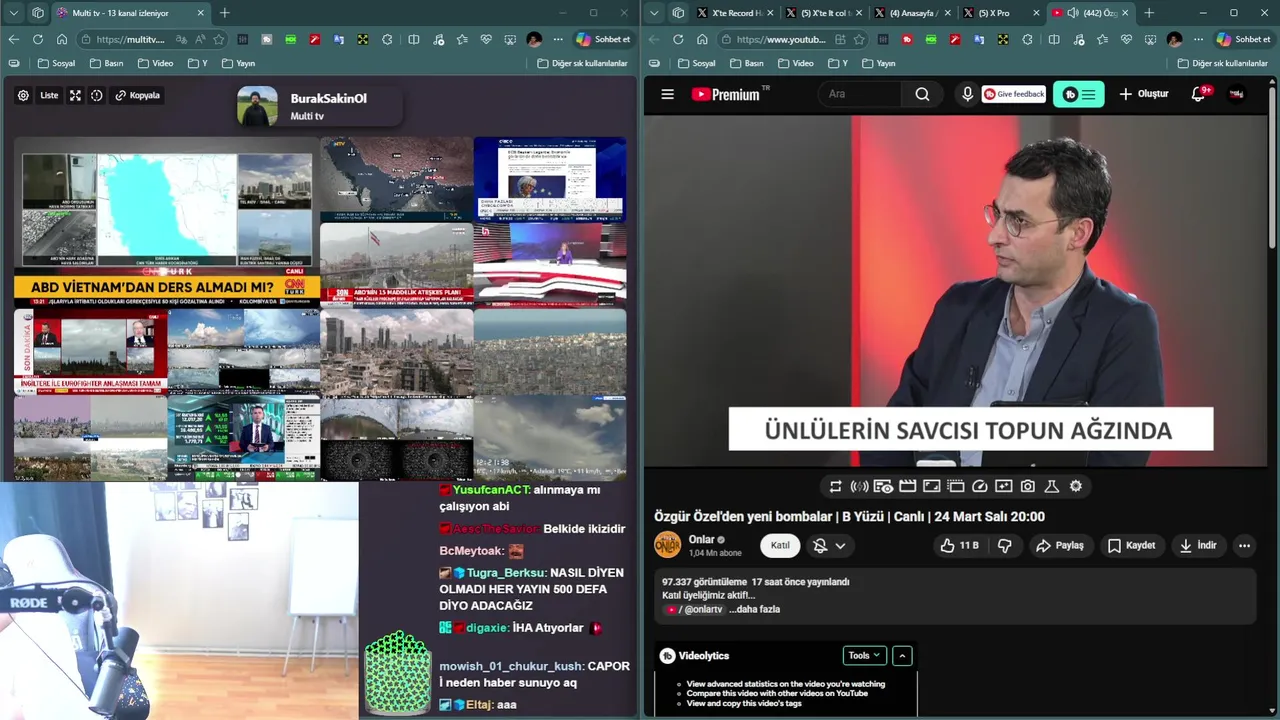Open Multi tv settings gear icon
The height and width of the screenshot is (720, 1280).
coord(23,95)
